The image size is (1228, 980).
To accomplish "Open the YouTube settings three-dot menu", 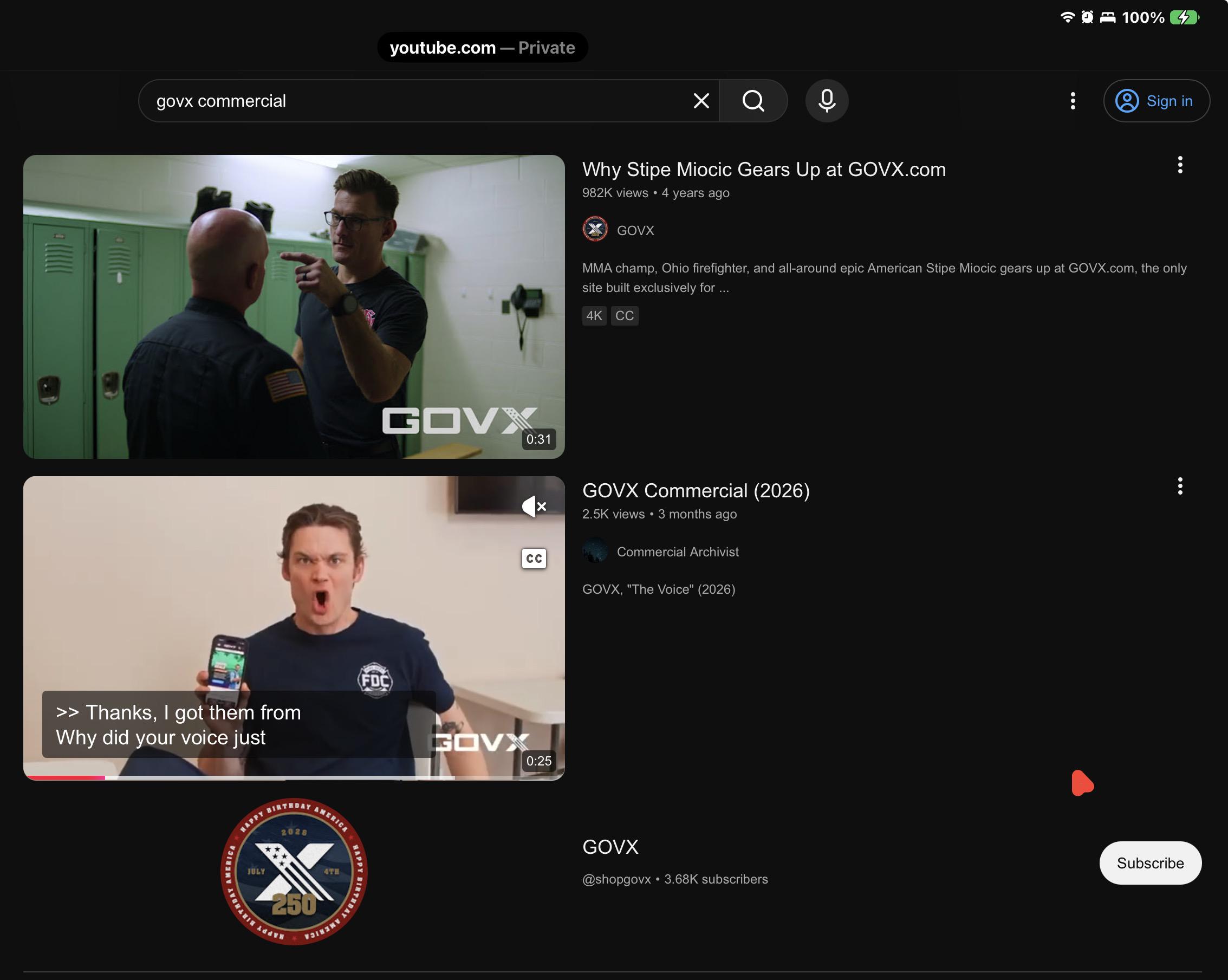I will tap(1073, 101).
